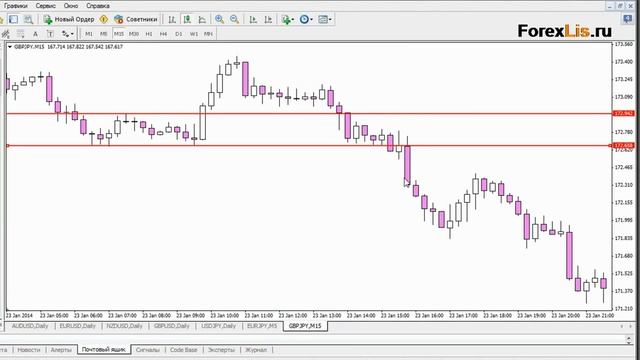Select the M15 timeframe button
Viewport: 640px width, 360px height.
118,34
